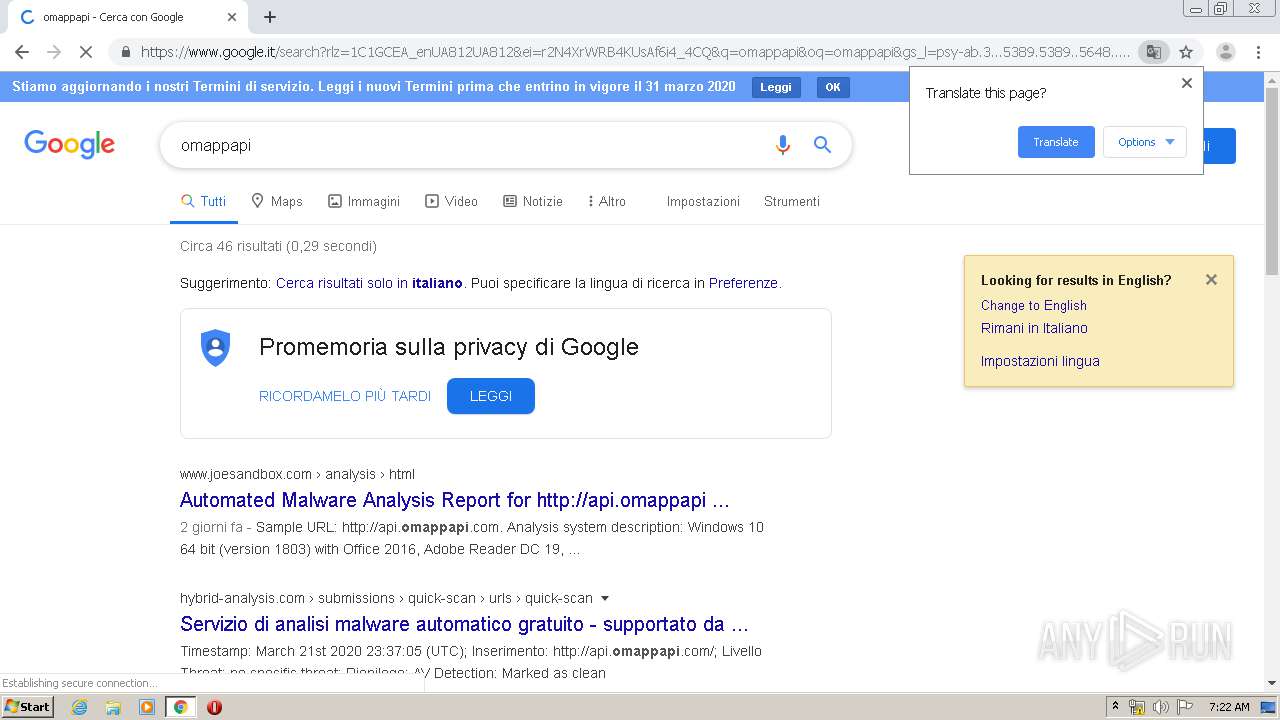Switch to the Maps tab
Viewport: 1280px width, 720px height.
277,201
